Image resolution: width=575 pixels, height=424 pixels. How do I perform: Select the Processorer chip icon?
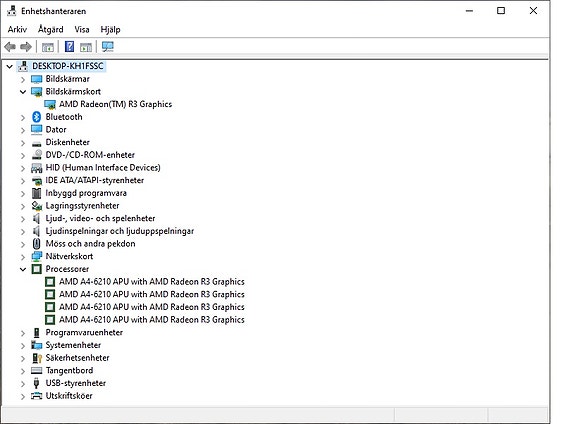point(37,269)
